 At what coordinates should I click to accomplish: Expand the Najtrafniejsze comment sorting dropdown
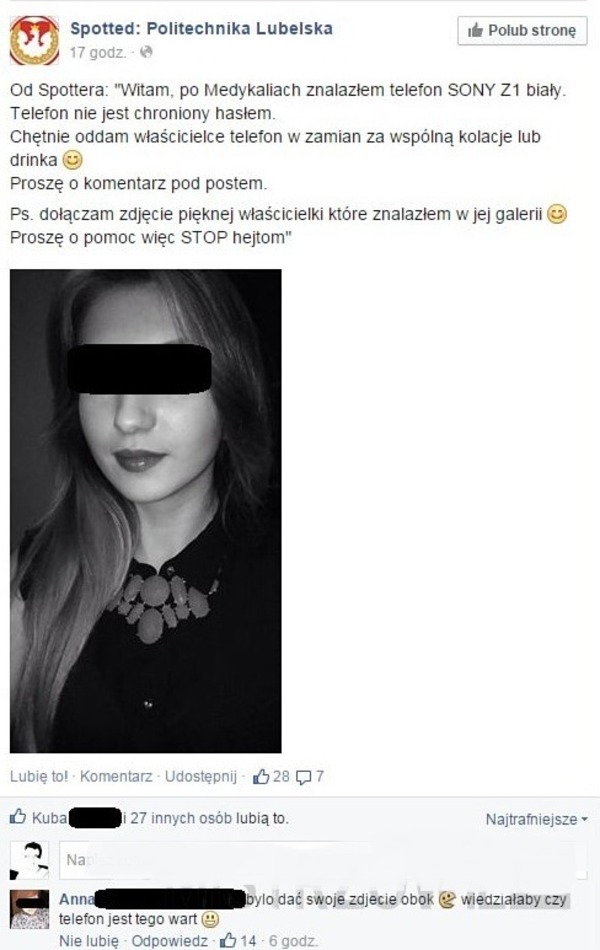(x=537, y=819)
